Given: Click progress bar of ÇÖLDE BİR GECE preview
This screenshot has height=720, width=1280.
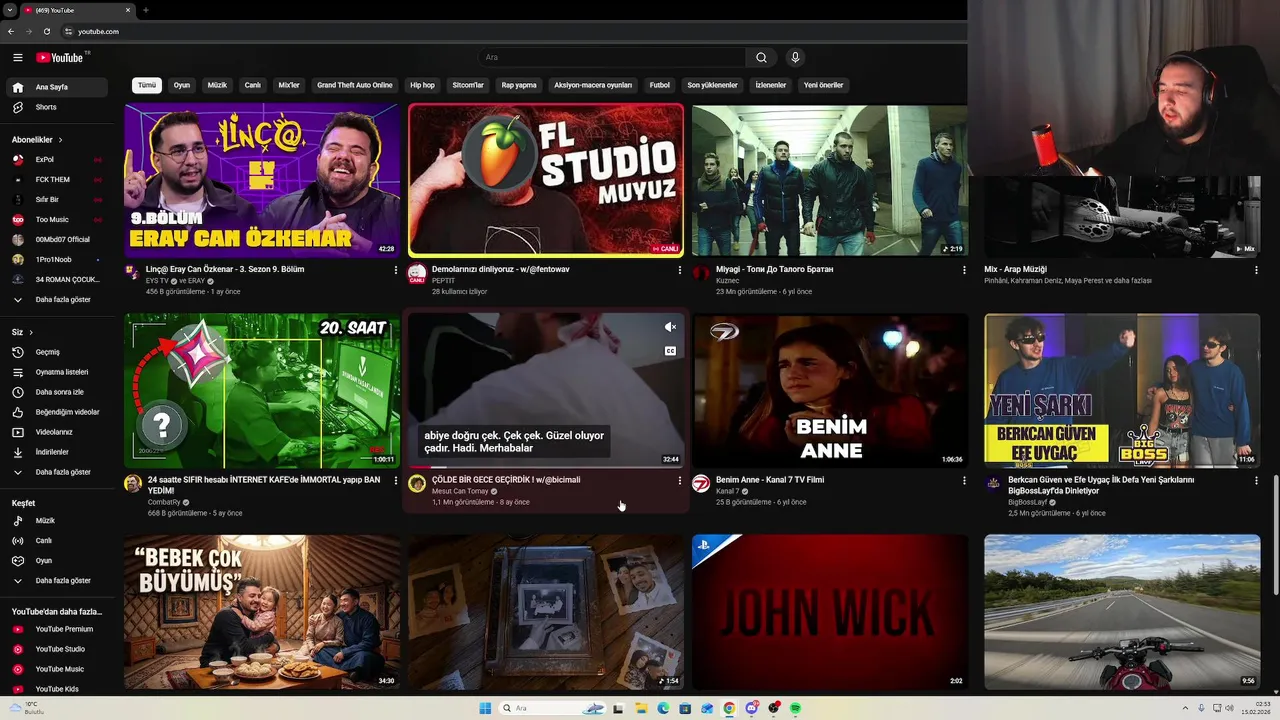Looking at the screenshot, I should tap(546, 467).
